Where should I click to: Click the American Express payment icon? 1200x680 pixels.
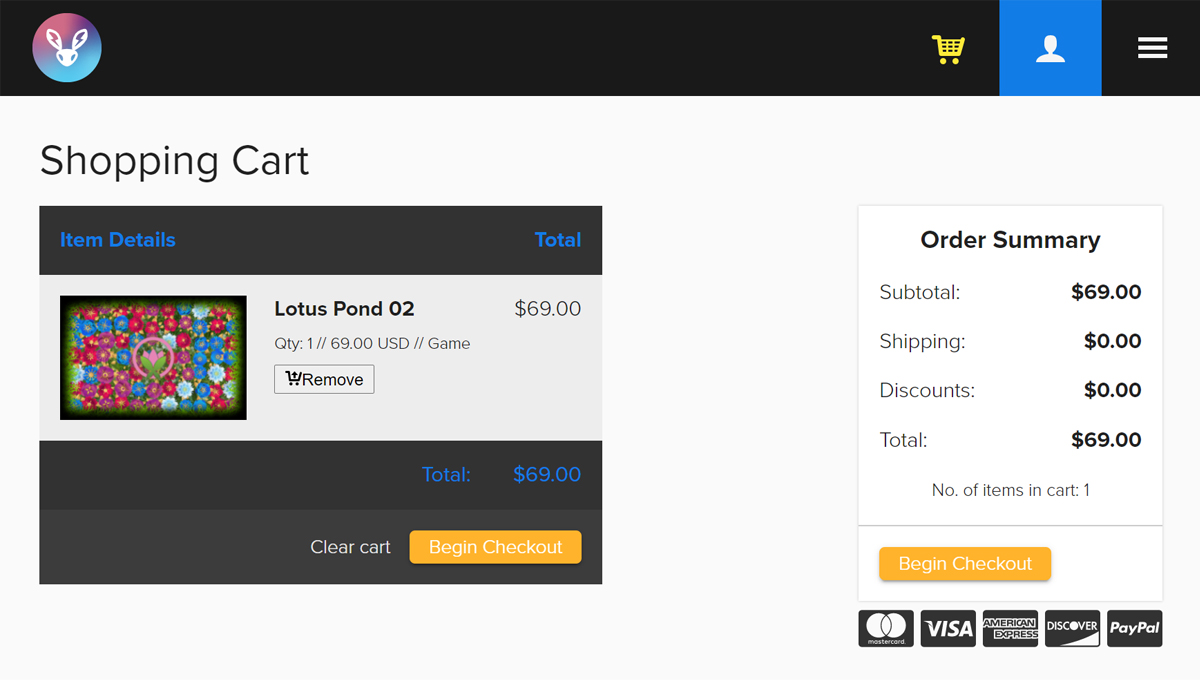(x=1010, y=628)
